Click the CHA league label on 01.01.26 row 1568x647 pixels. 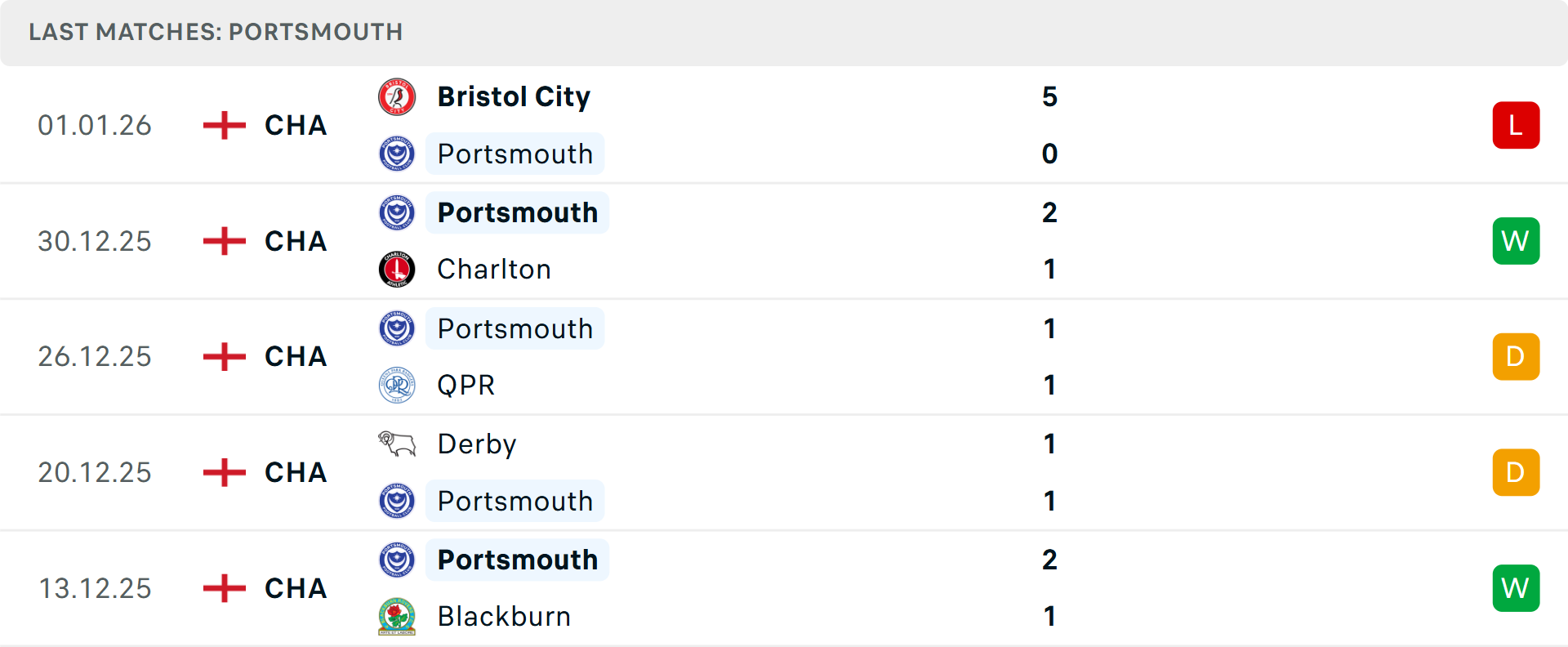(296, 126)
